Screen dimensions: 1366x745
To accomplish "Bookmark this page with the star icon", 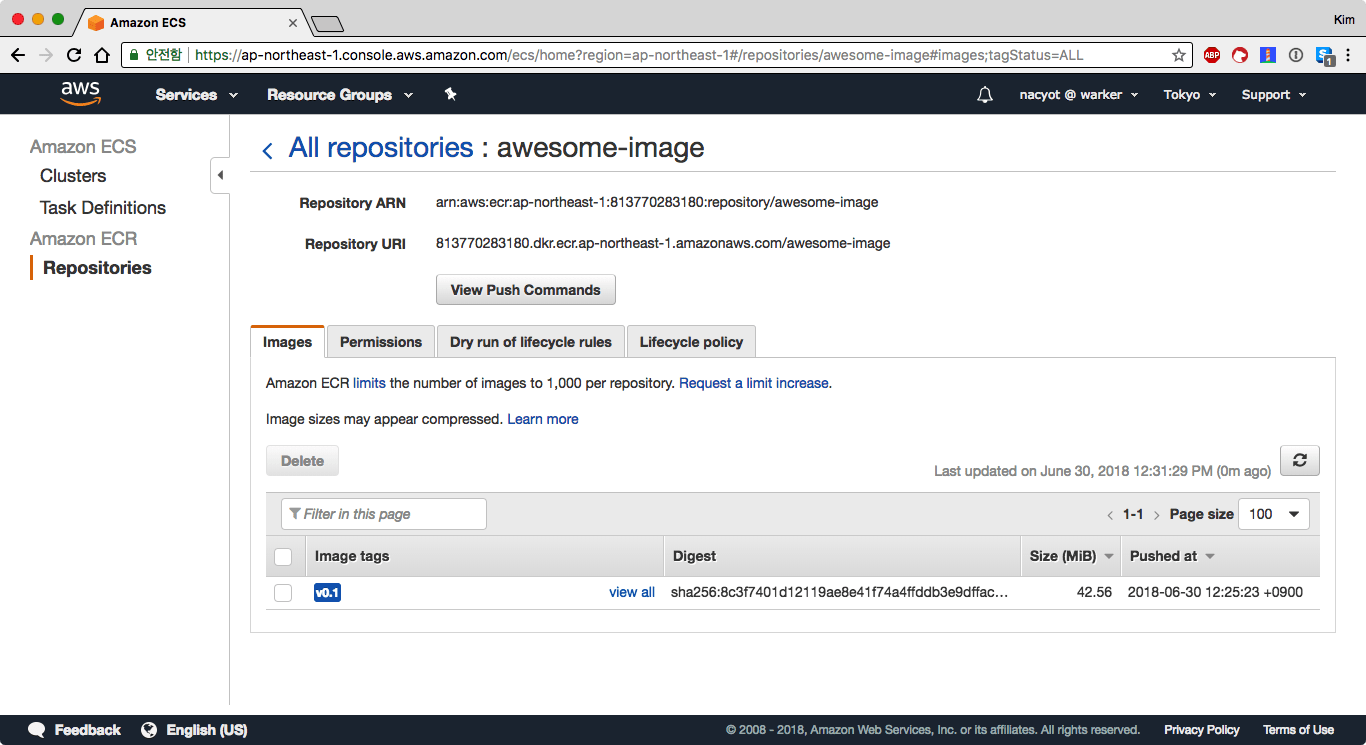I will [x=1179, y=55].
